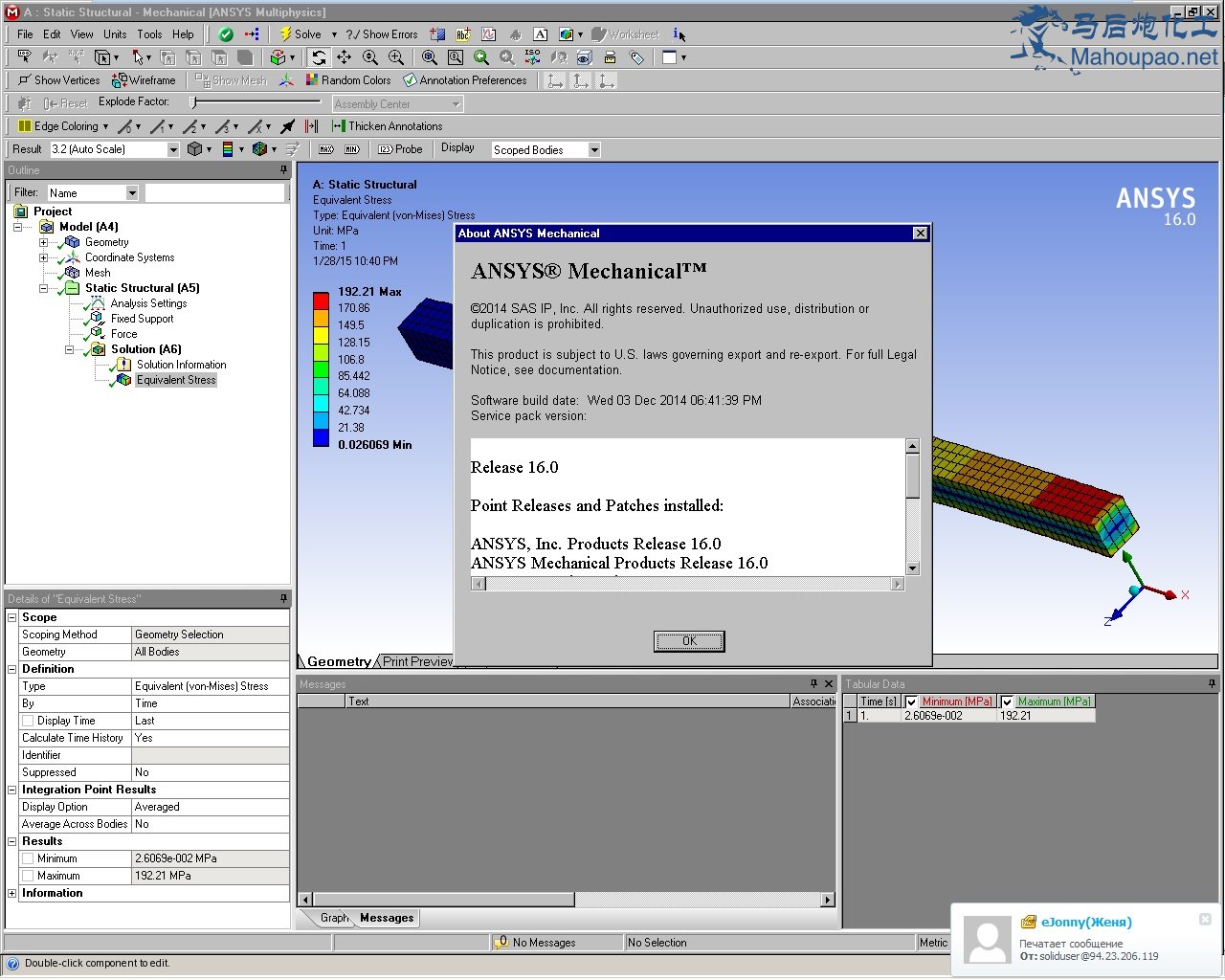Open the Tools menu

click(149, 34)
